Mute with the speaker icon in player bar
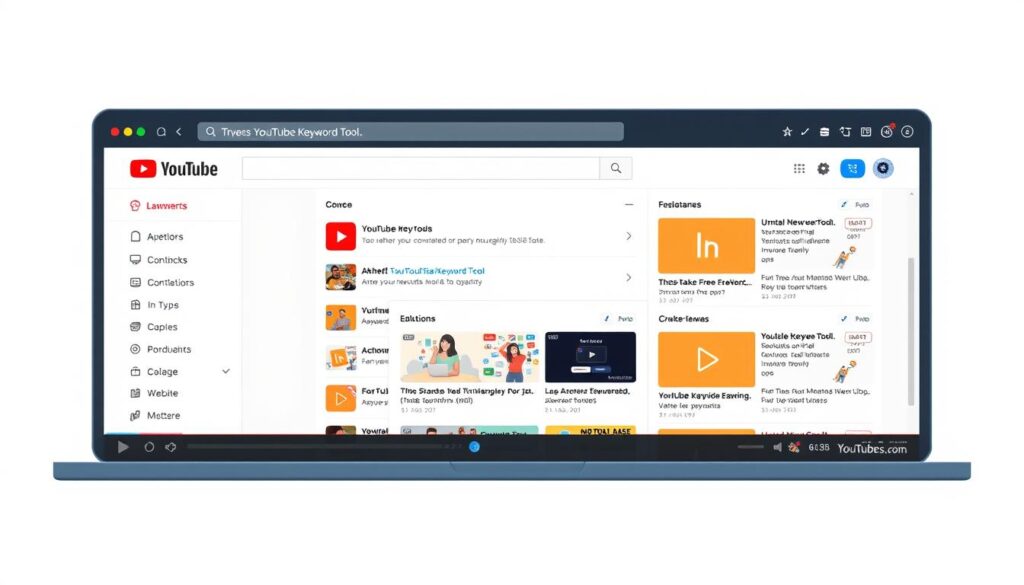 [x=777, y=447]
